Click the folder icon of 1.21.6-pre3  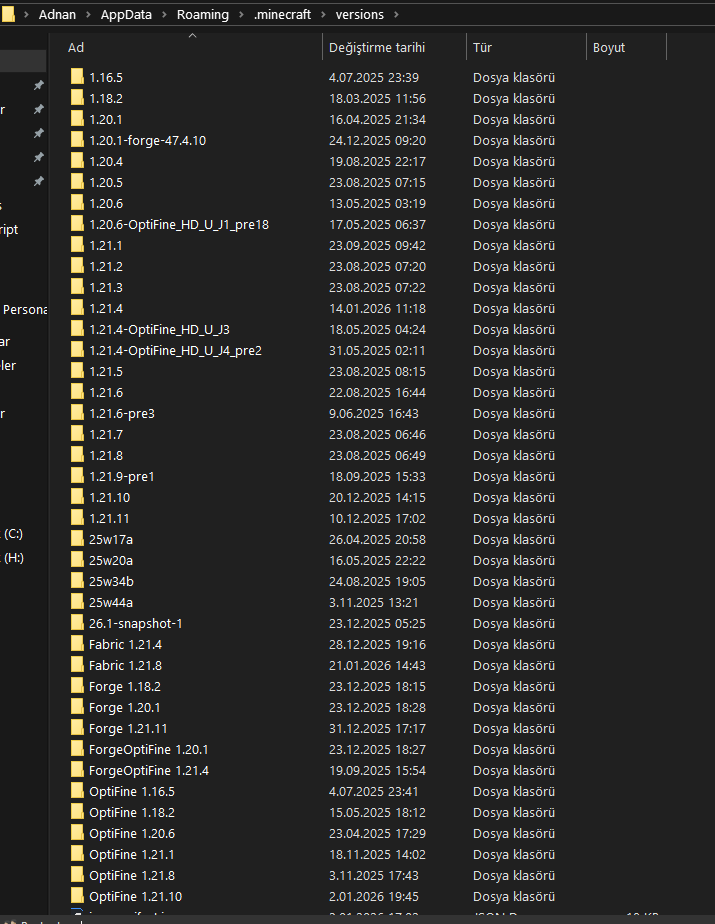point(77,413)
